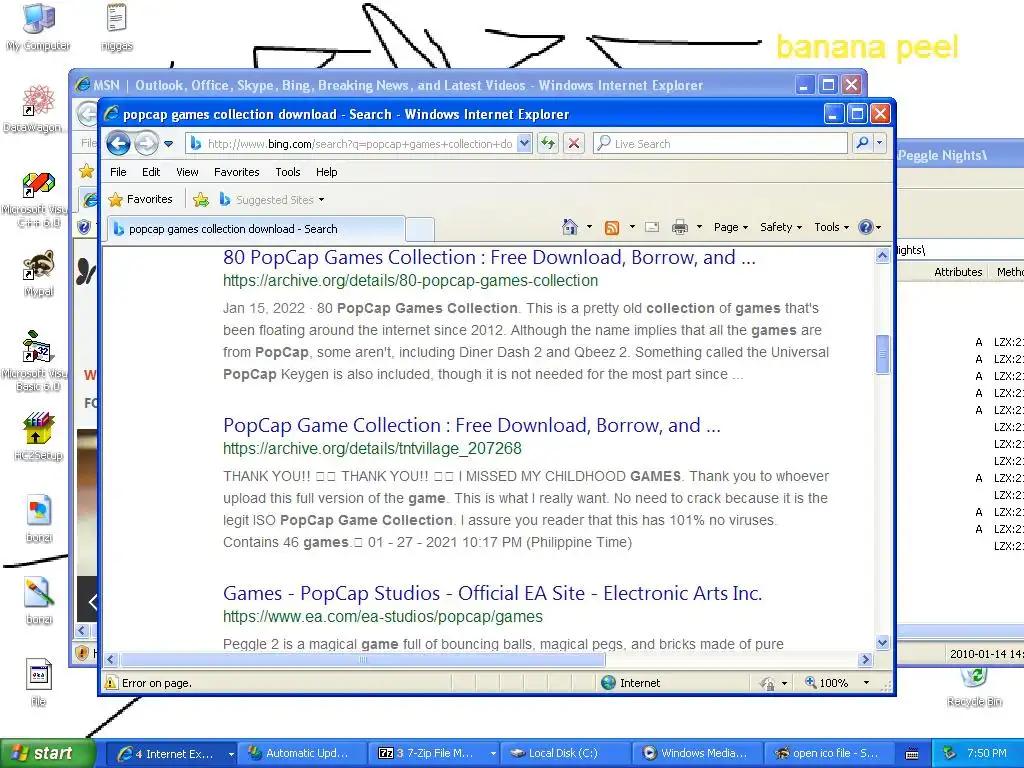Select My Computer desktop icon

(x=39, y=27)
